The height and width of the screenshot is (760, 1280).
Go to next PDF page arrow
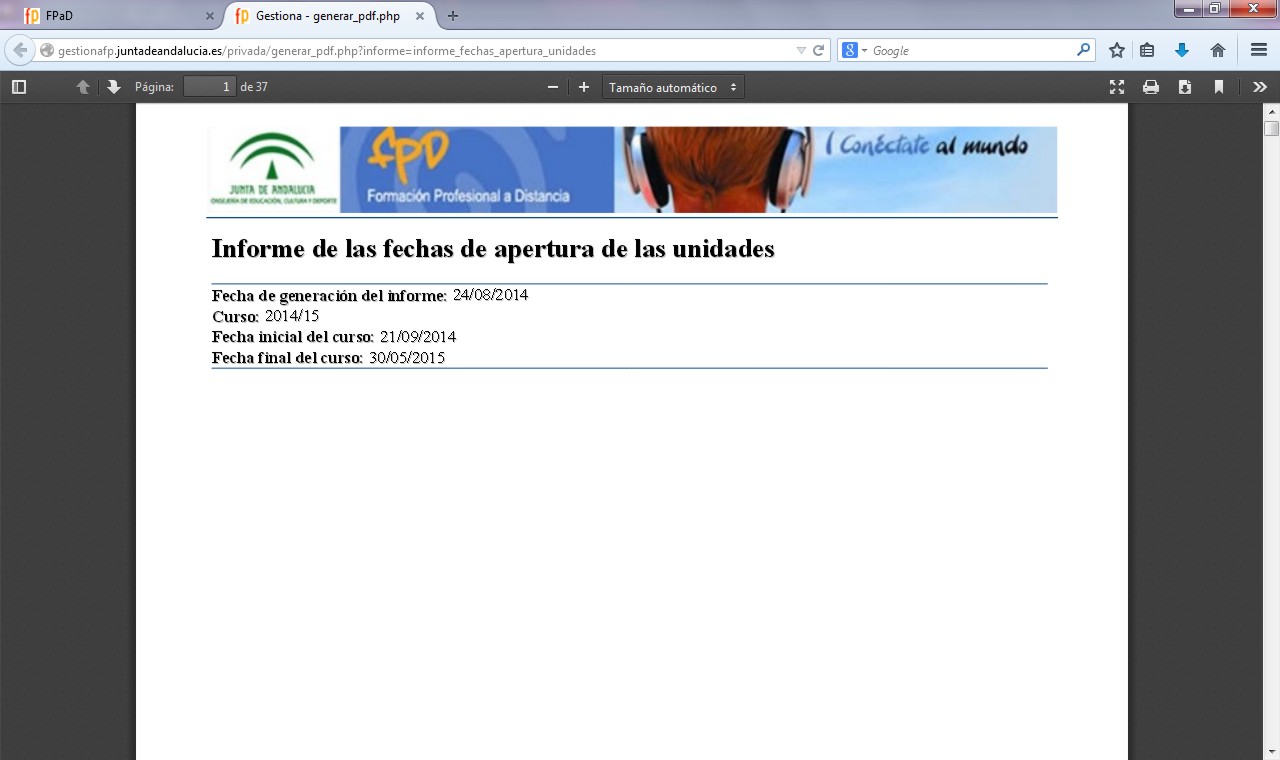pyautogui.click(x=113, y=87)
